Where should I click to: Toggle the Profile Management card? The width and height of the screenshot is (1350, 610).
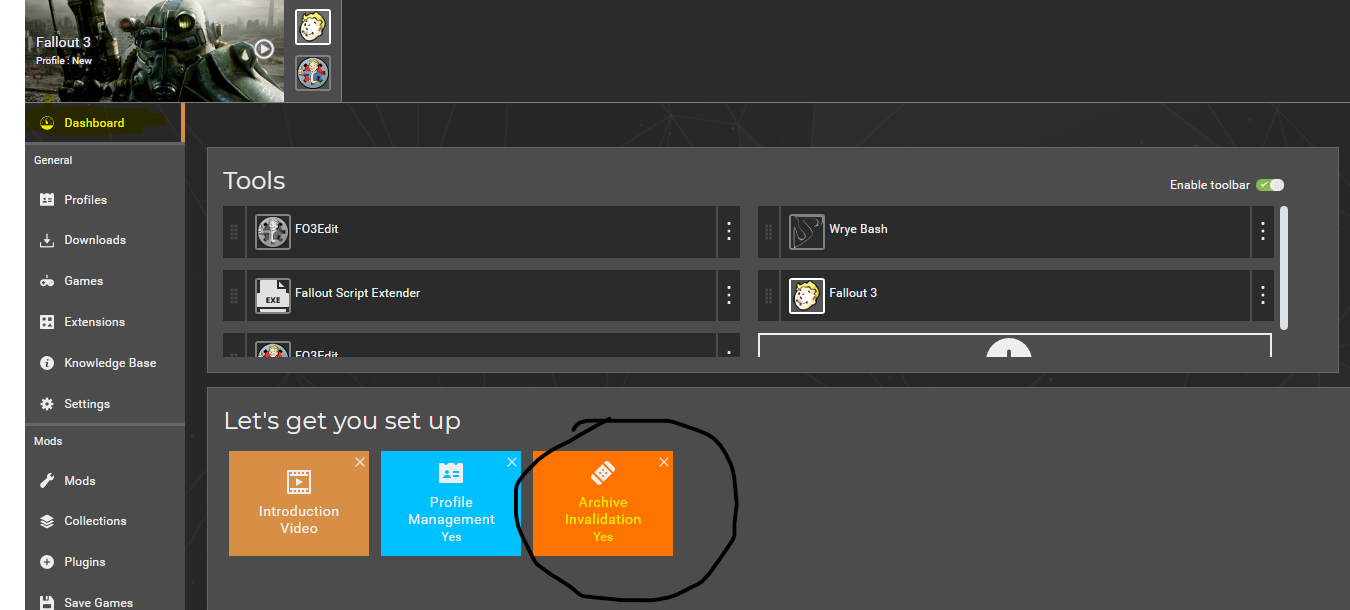click(451, 503)
